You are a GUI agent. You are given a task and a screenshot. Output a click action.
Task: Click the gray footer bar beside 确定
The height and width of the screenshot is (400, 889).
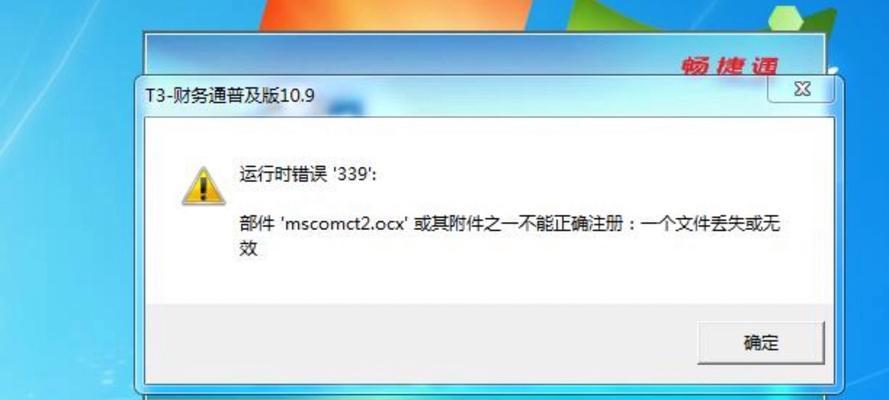(420, 343)
